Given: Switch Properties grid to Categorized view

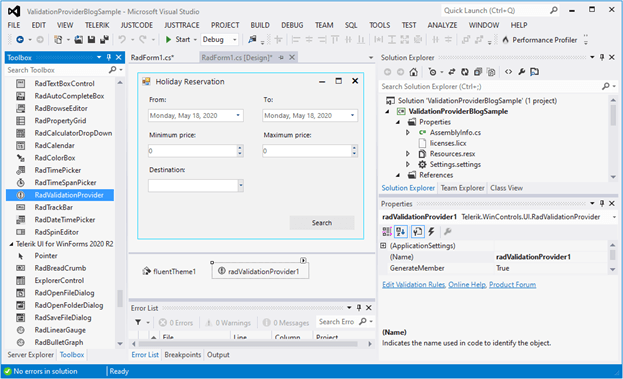Looking at the screenshot, I should [x=387, y=231].
